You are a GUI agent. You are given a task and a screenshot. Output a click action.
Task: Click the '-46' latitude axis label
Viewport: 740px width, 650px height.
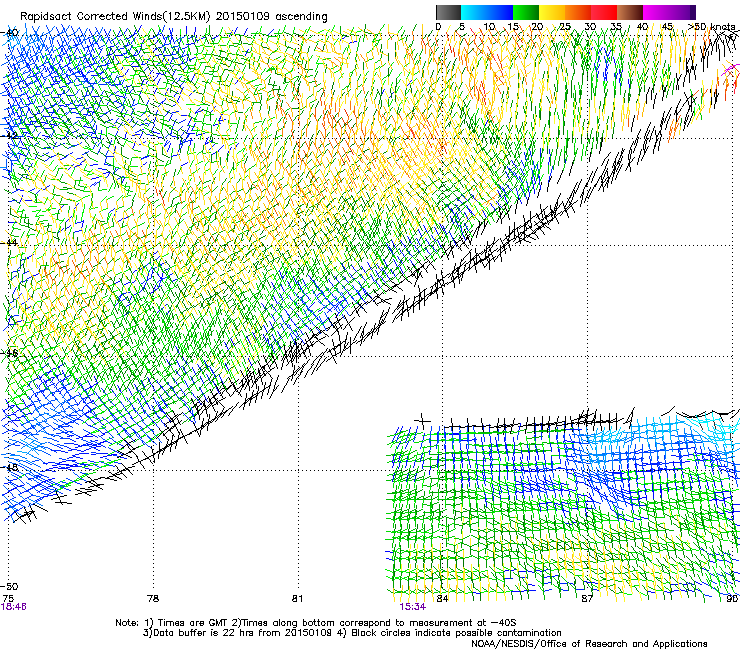(9, 353)
